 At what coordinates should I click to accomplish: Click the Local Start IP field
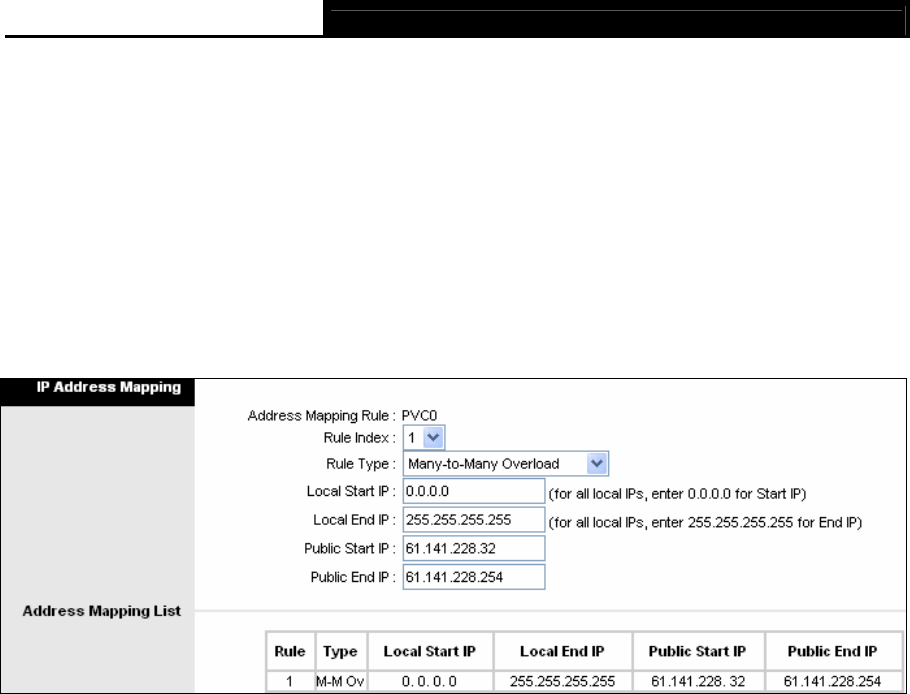tap(474, 491)
